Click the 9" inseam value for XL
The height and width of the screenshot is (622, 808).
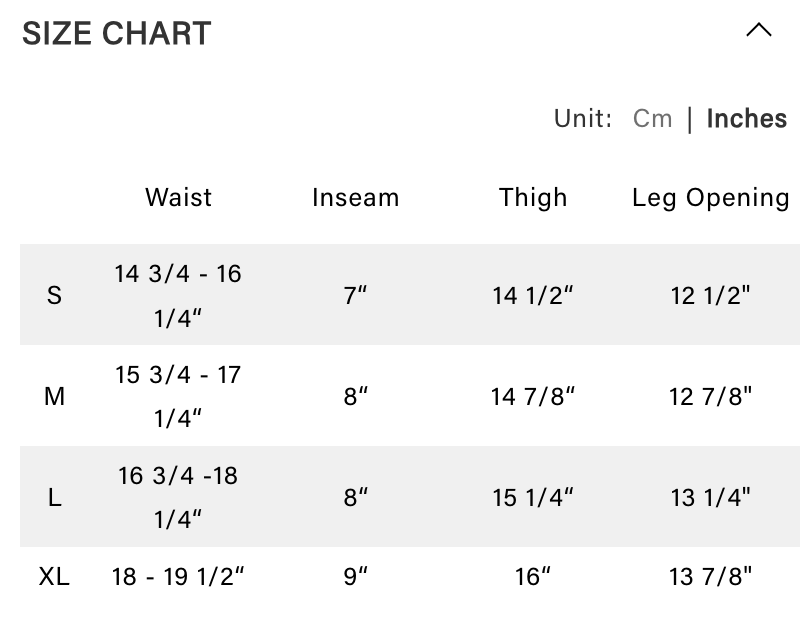click(355, 576)
